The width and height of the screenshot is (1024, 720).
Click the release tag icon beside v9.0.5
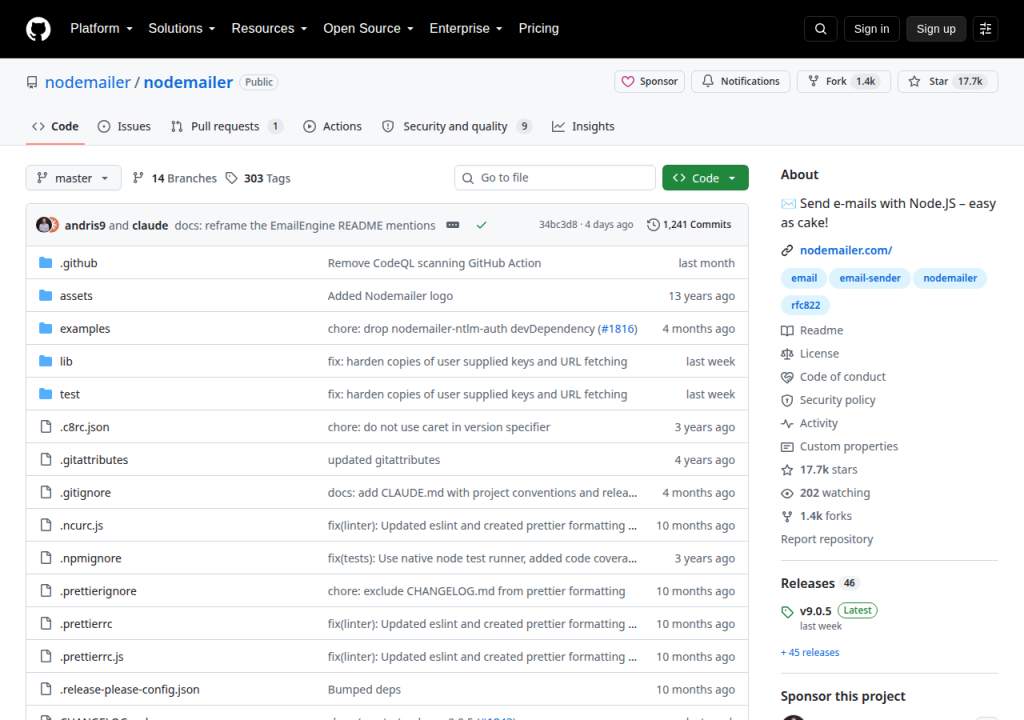(x=787, y=612)
